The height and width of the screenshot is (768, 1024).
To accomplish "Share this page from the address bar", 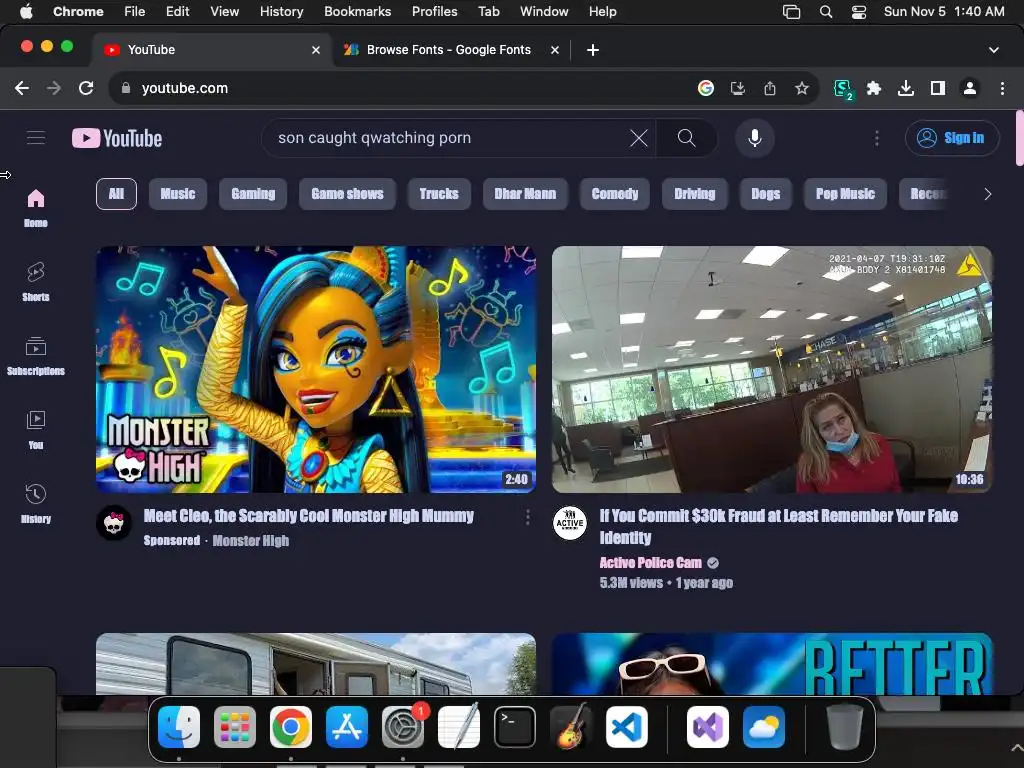I will tap(770, 88).
